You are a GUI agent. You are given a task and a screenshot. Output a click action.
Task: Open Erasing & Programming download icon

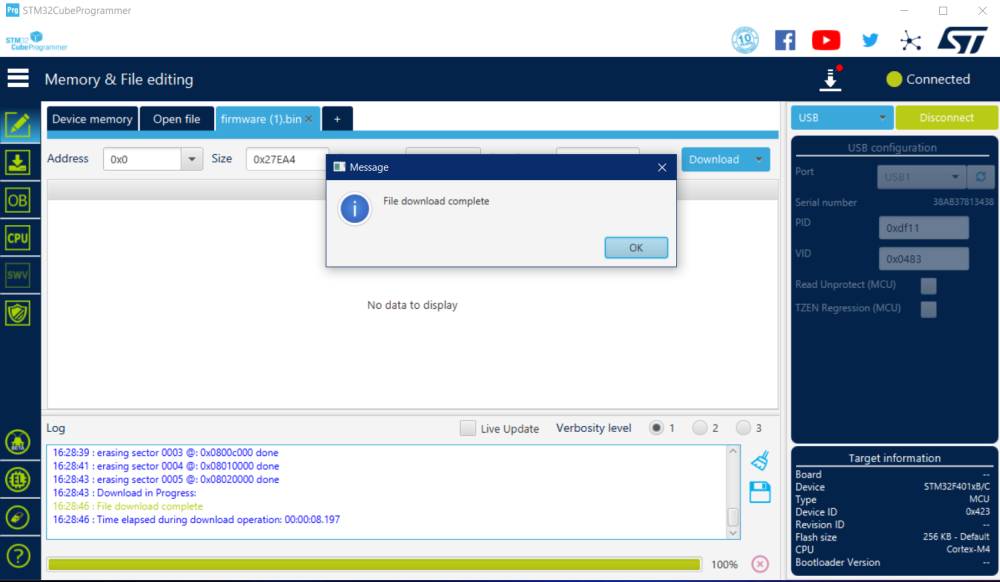18,163
